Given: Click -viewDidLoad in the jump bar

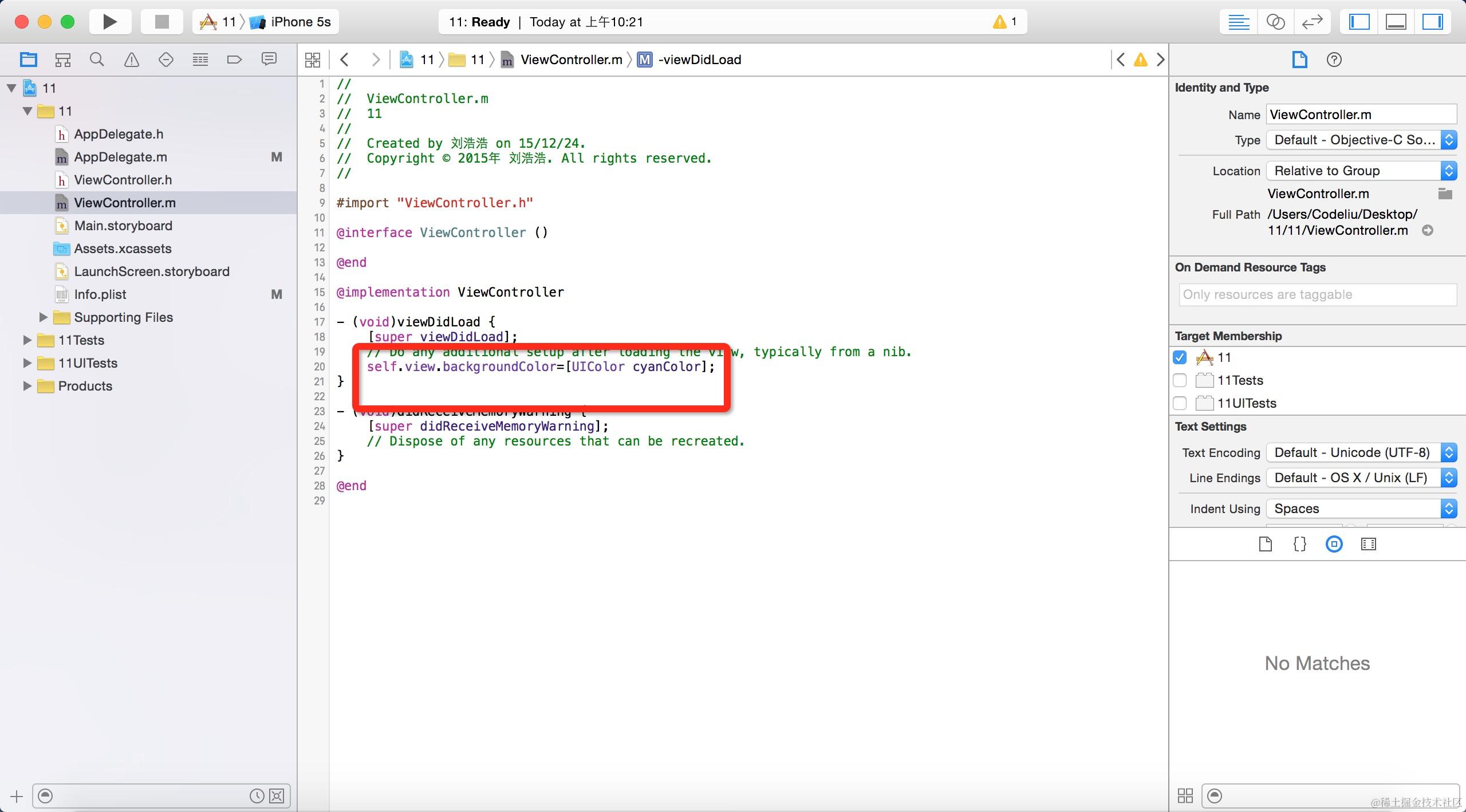Looking at the screenshot, I should [699, 60].
